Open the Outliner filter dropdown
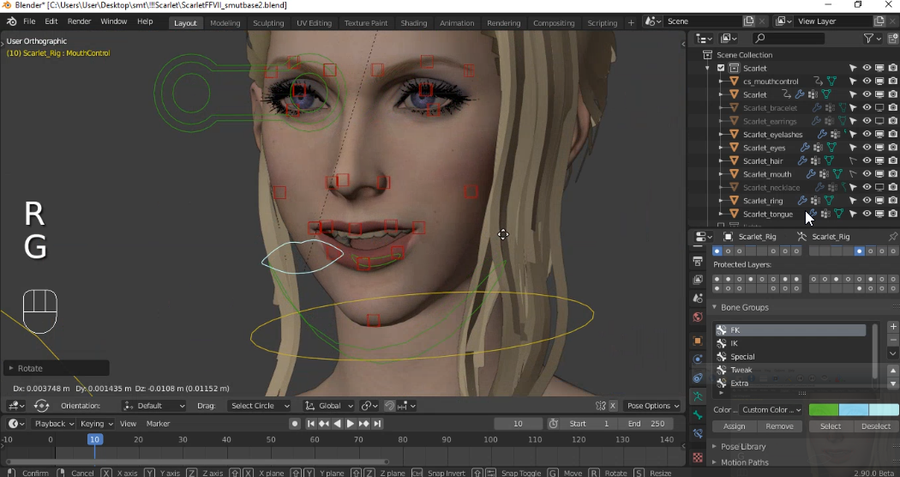 click(871, 38)
